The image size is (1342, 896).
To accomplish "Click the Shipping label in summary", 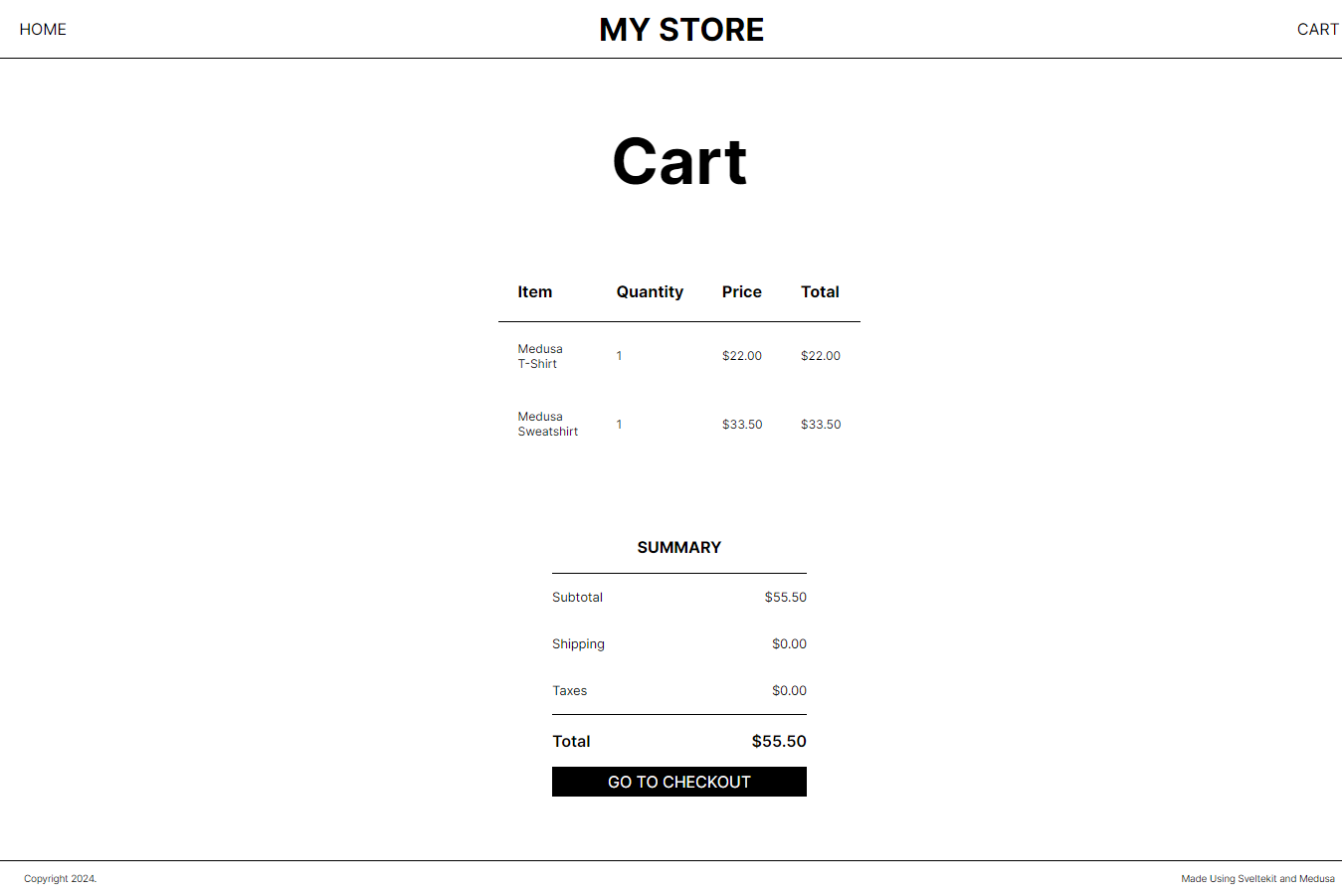I will [578, 644].
